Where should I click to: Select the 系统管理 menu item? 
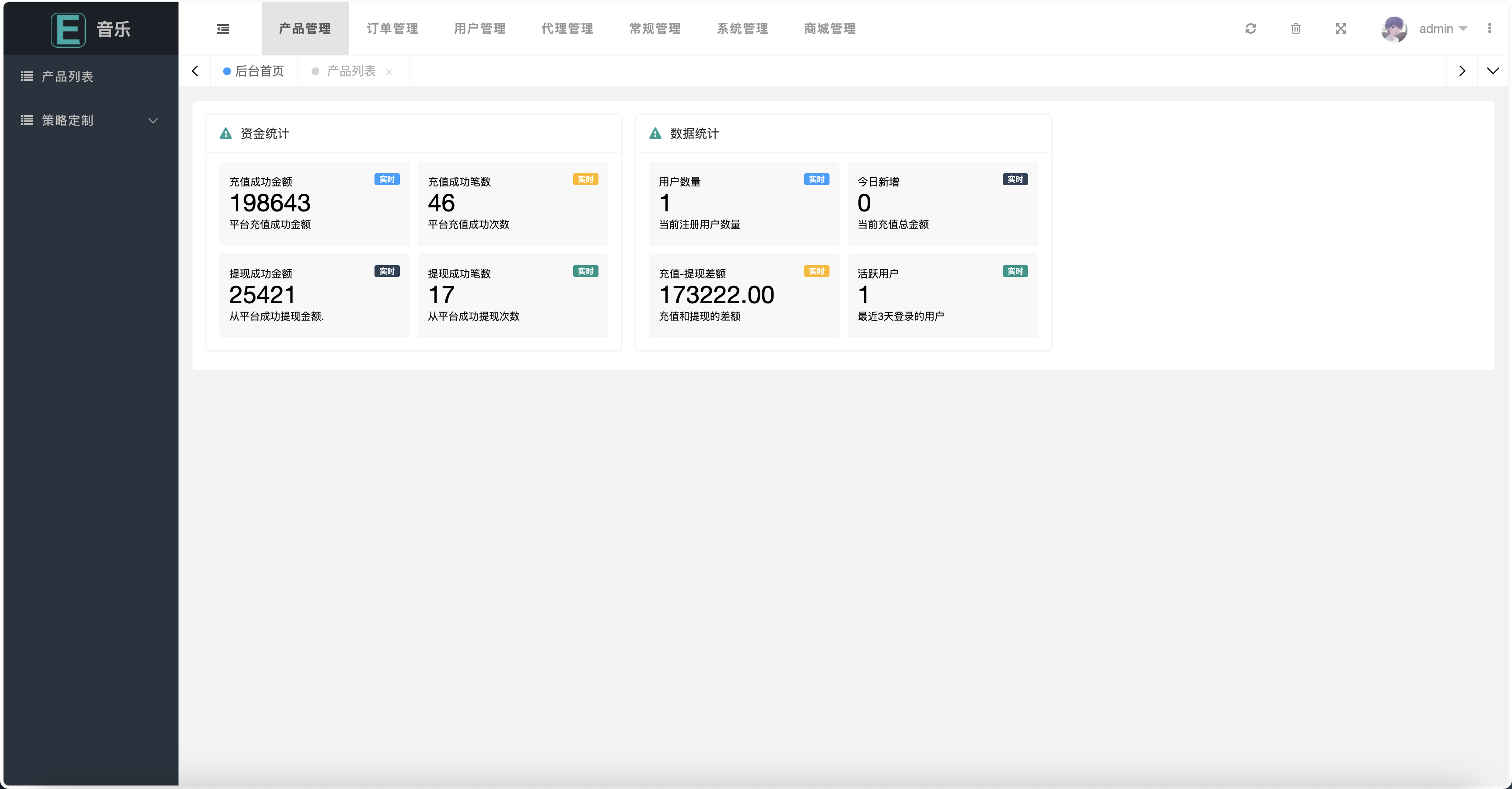[x=742, y=29]
